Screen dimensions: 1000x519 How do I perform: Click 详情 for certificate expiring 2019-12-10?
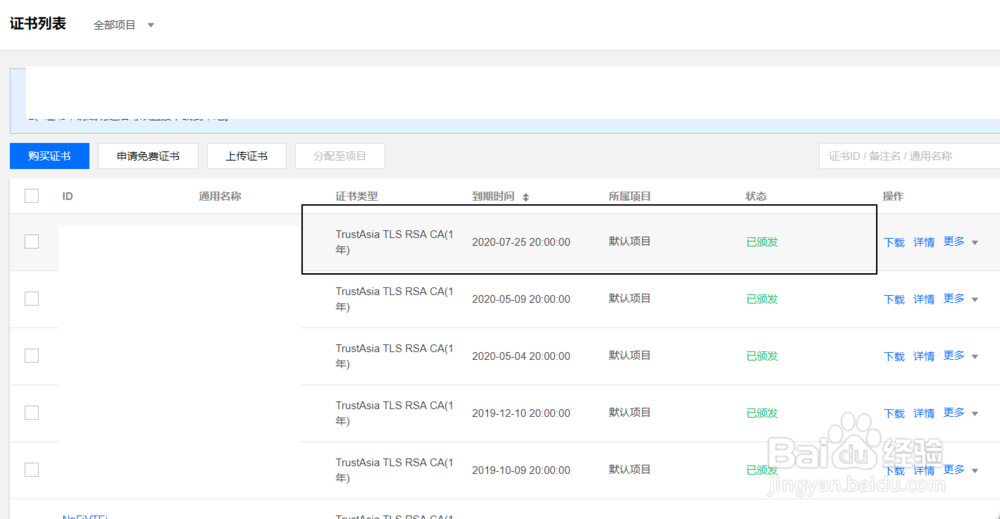point(923,413)
